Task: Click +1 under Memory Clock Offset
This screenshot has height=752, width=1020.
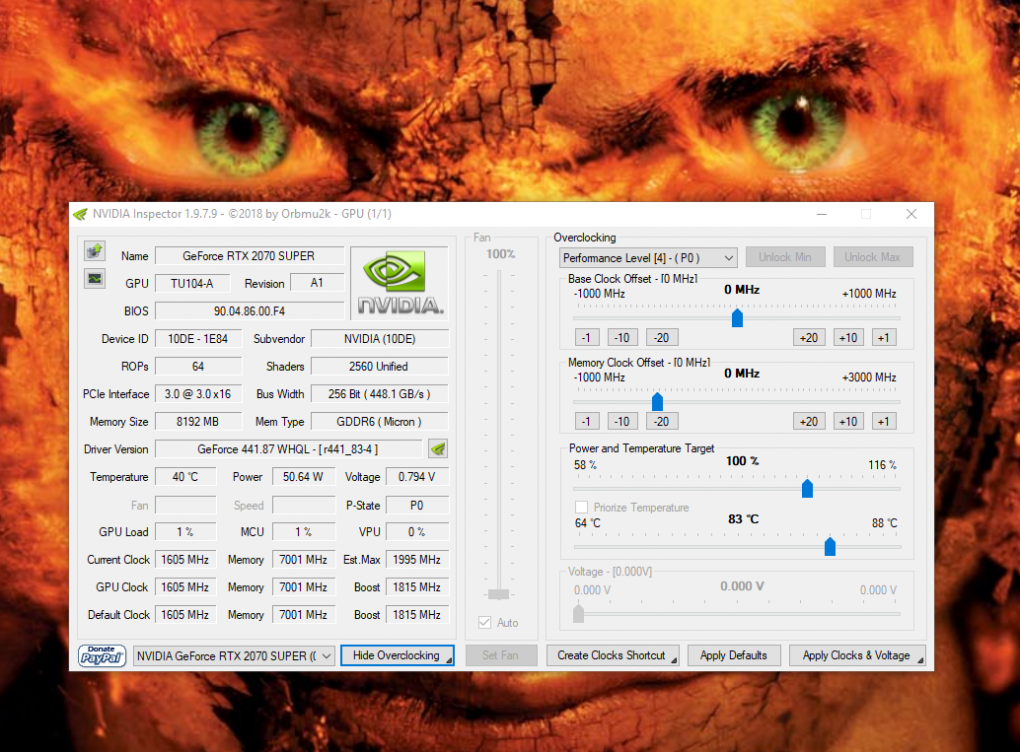Action: (x=883, y=422)
